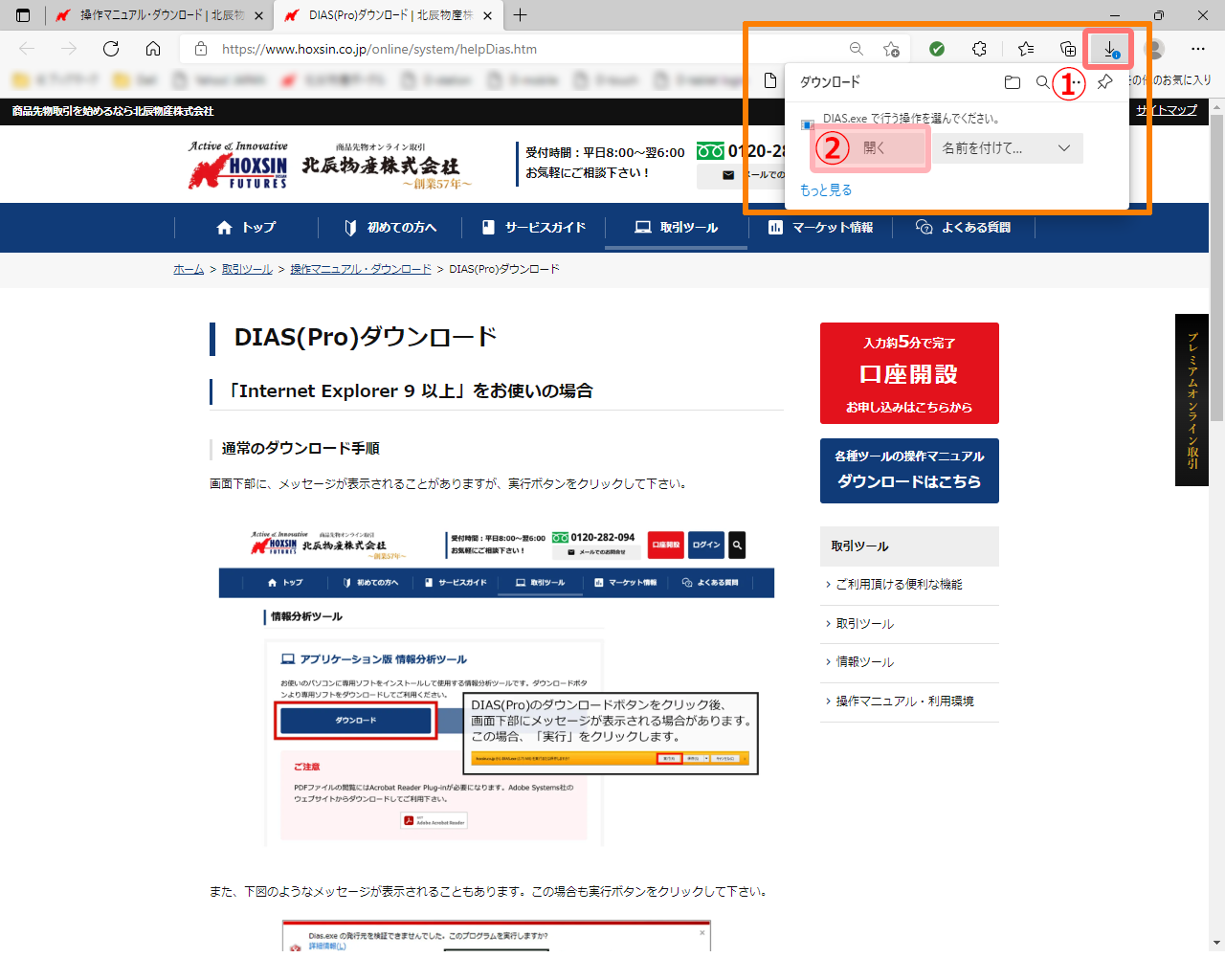
Task: Expand the ご利用頂ける便利な機能 sidebar item
Action: tap(899, 585)
